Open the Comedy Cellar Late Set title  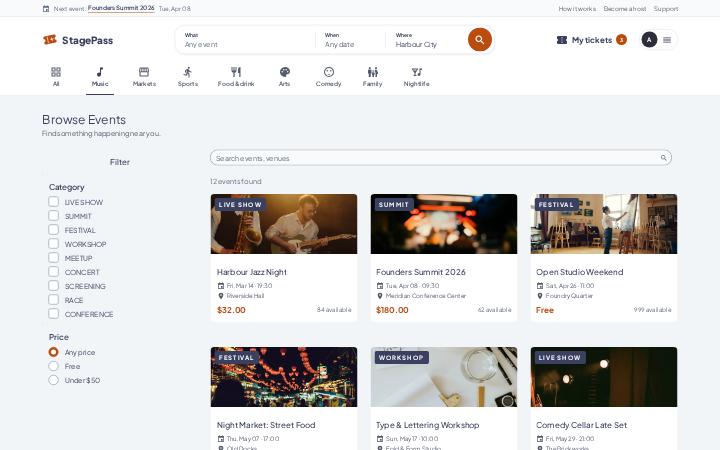point(581,425)
